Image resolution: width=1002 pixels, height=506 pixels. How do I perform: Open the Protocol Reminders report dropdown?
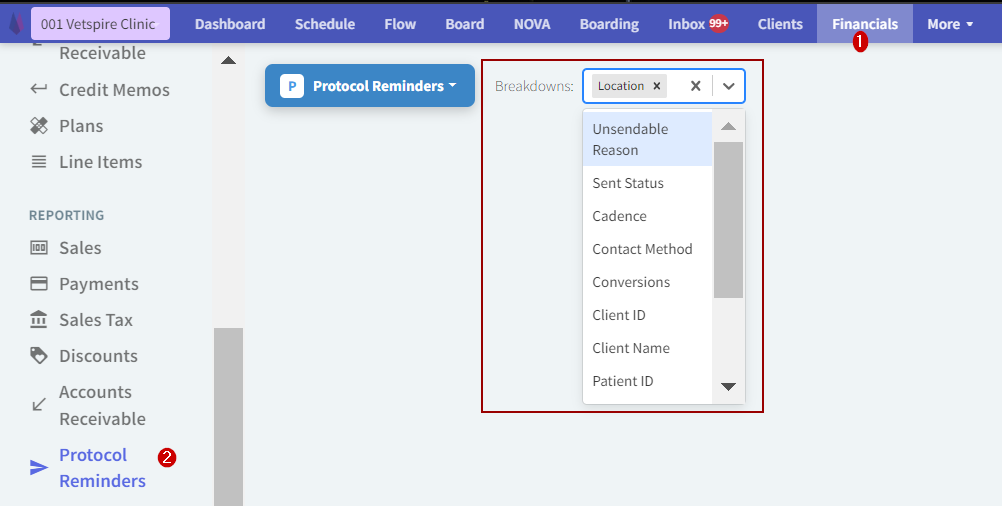coord(369,86)
